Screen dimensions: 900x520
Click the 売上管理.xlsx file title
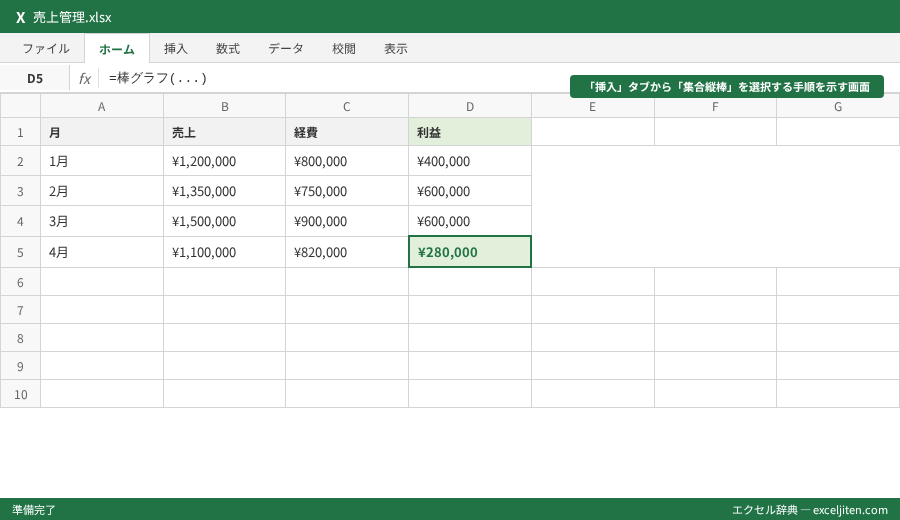pos(72,18)
